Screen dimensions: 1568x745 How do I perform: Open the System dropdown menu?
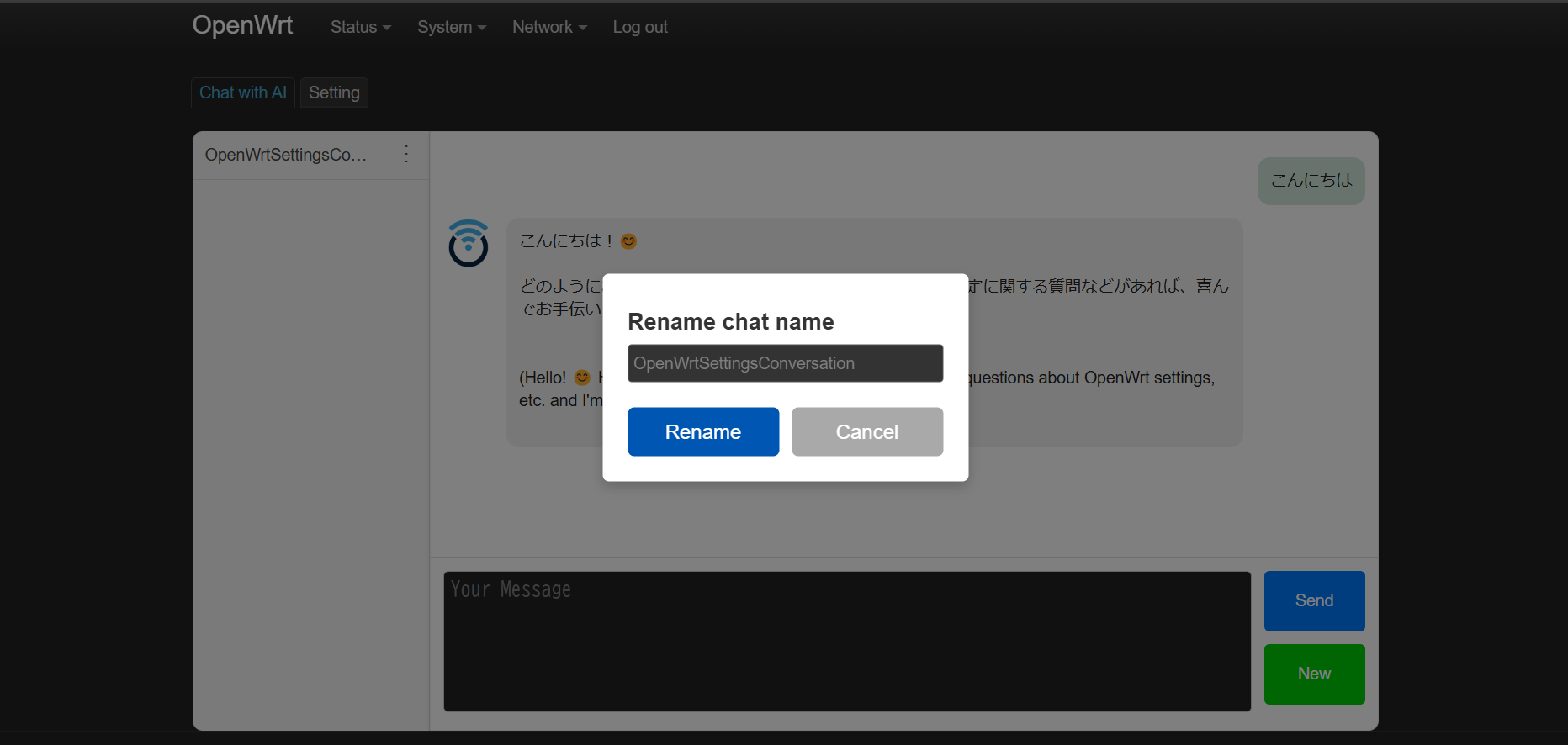pyautogui.click(x=452, y=27)
